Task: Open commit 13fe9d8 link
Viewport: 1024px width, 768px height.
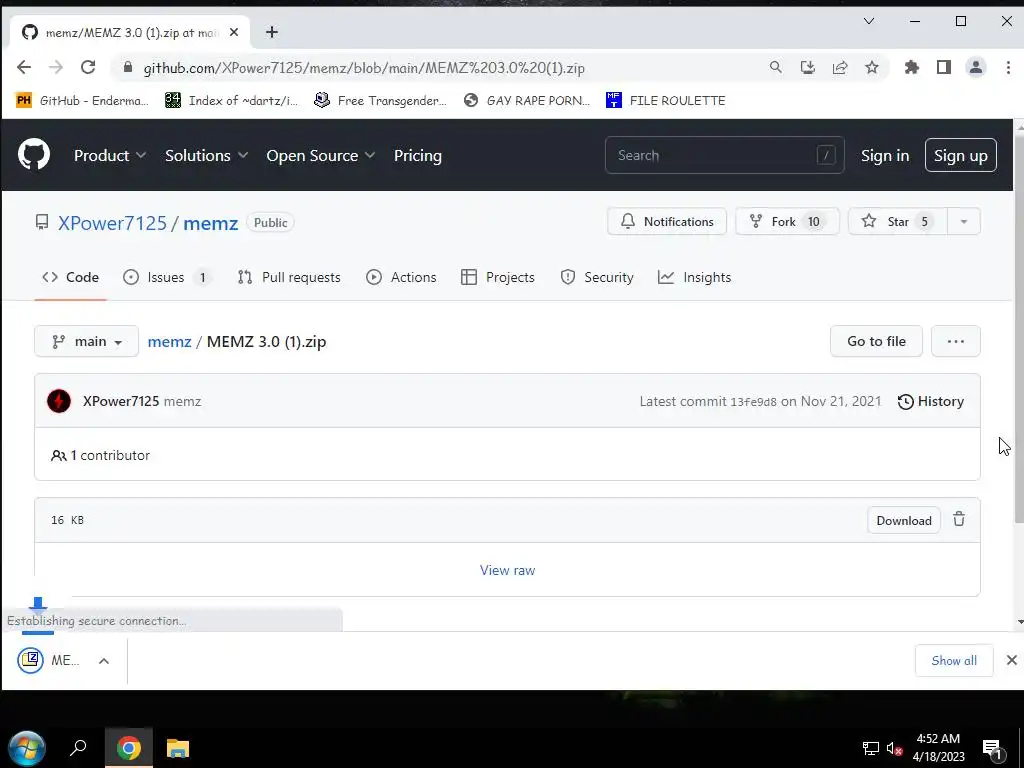Action: tap(754, 402)
